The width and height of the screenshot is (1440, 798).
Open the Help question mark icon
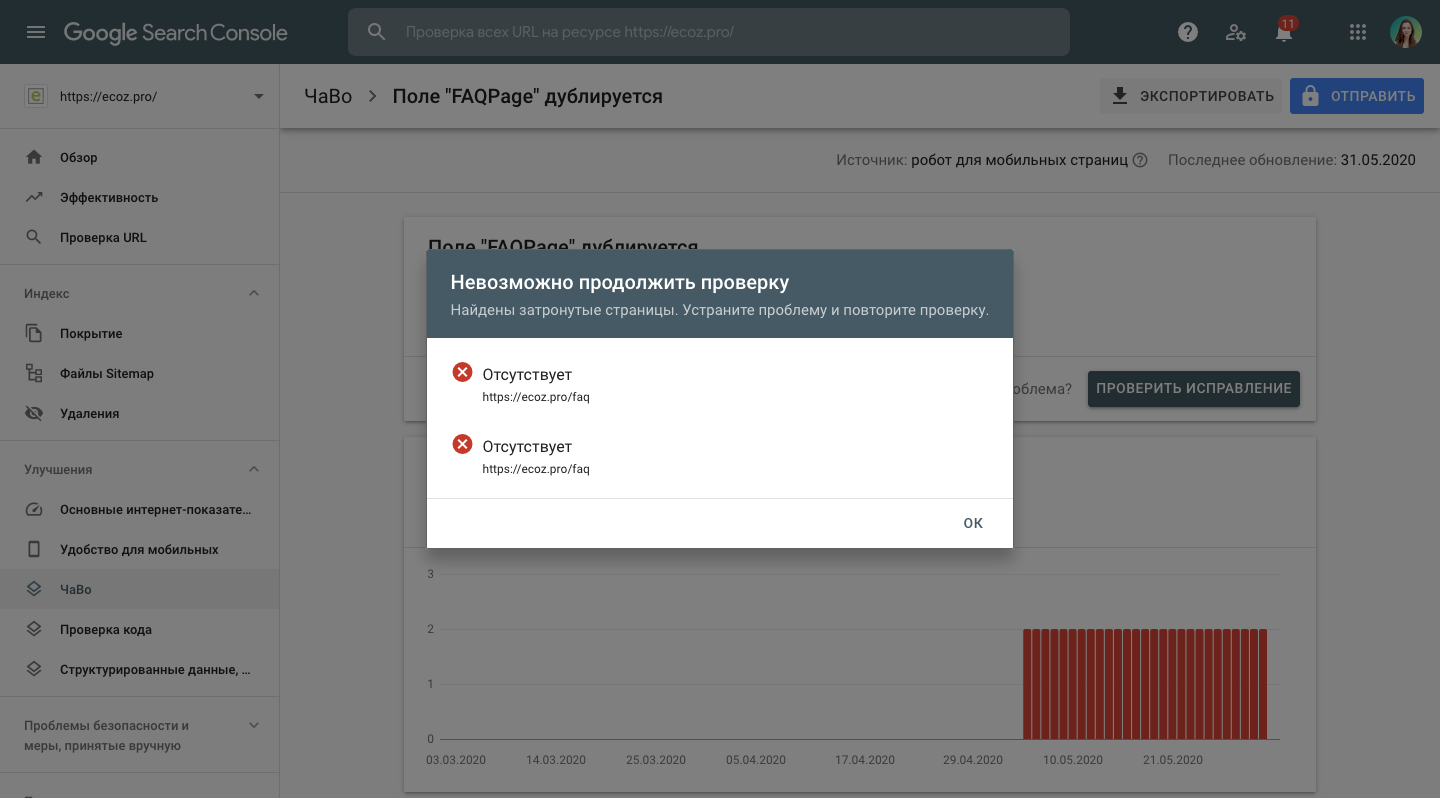pyautogui.click(x=1188, y=32)
